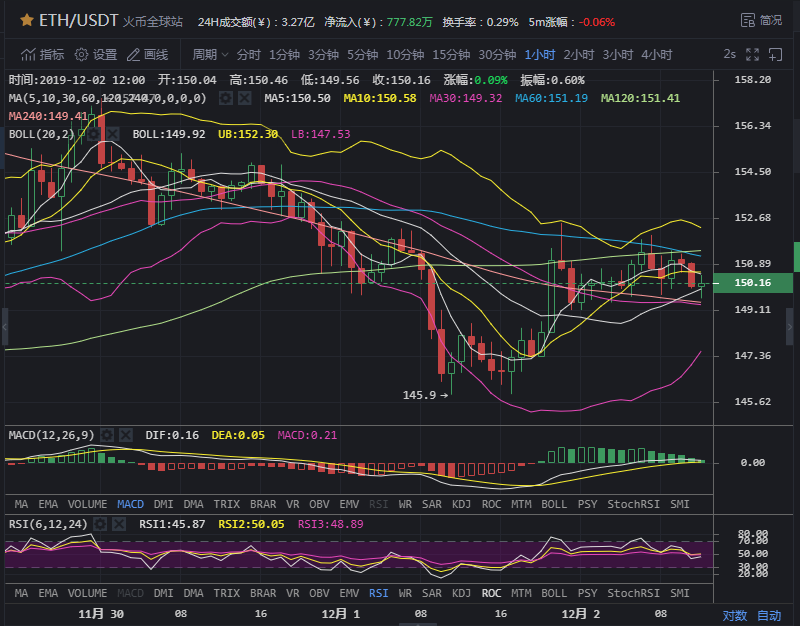Change the 2s refresh interval
800x626 pixels.
tap(730, 54)
